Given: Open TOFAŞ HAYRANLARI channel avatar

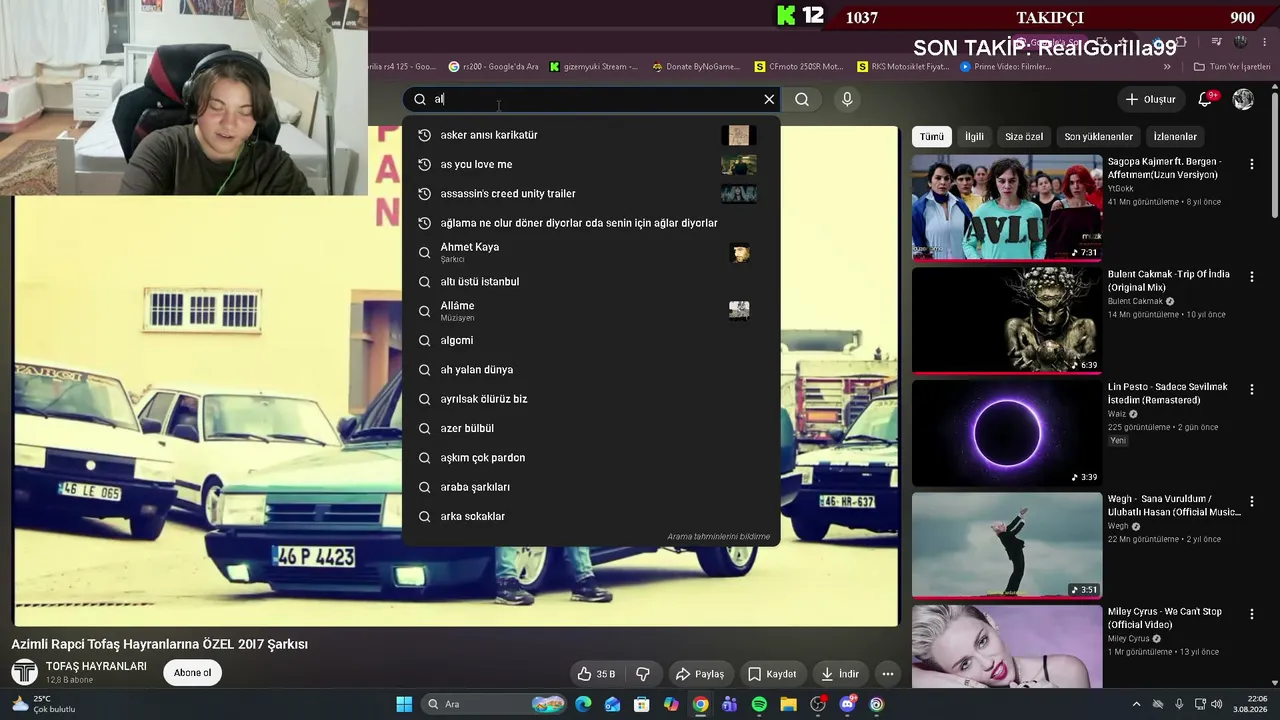Looking at the screenshot, I should click(25, 673).
